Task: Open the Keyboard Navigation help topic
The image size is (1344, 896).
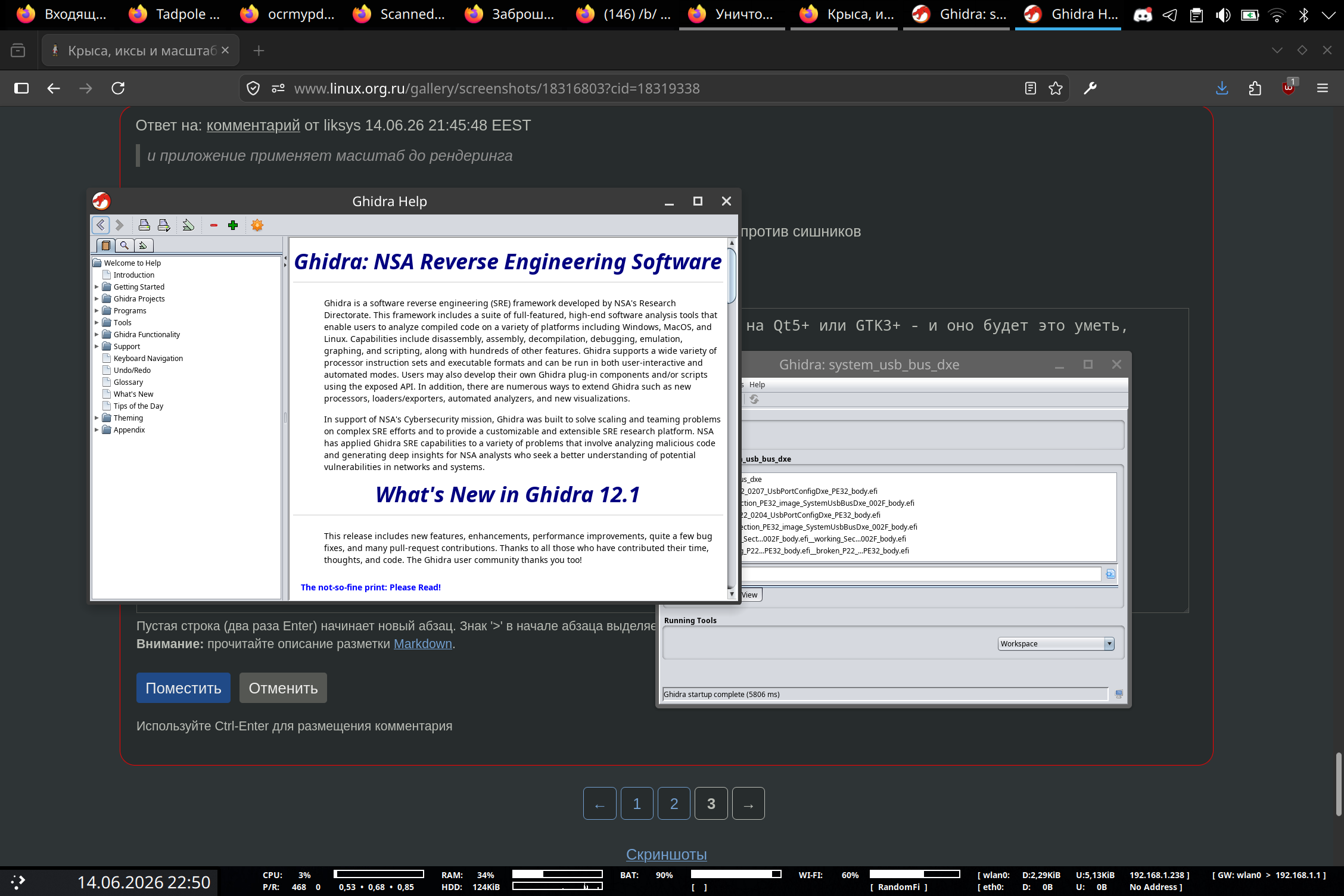Action: pos(148,359)
